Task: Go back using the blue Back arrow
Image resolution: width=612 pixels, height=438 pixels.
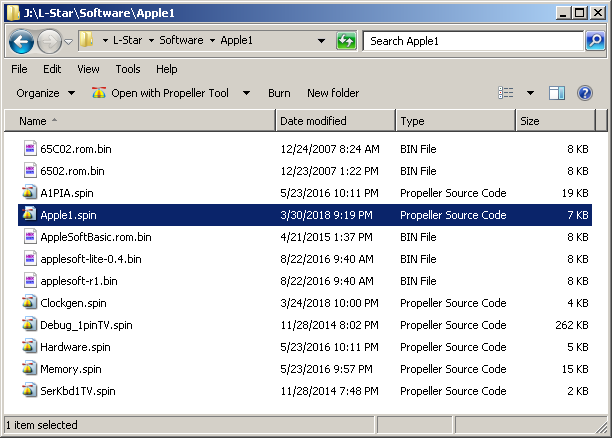Action: click(21, 41)
